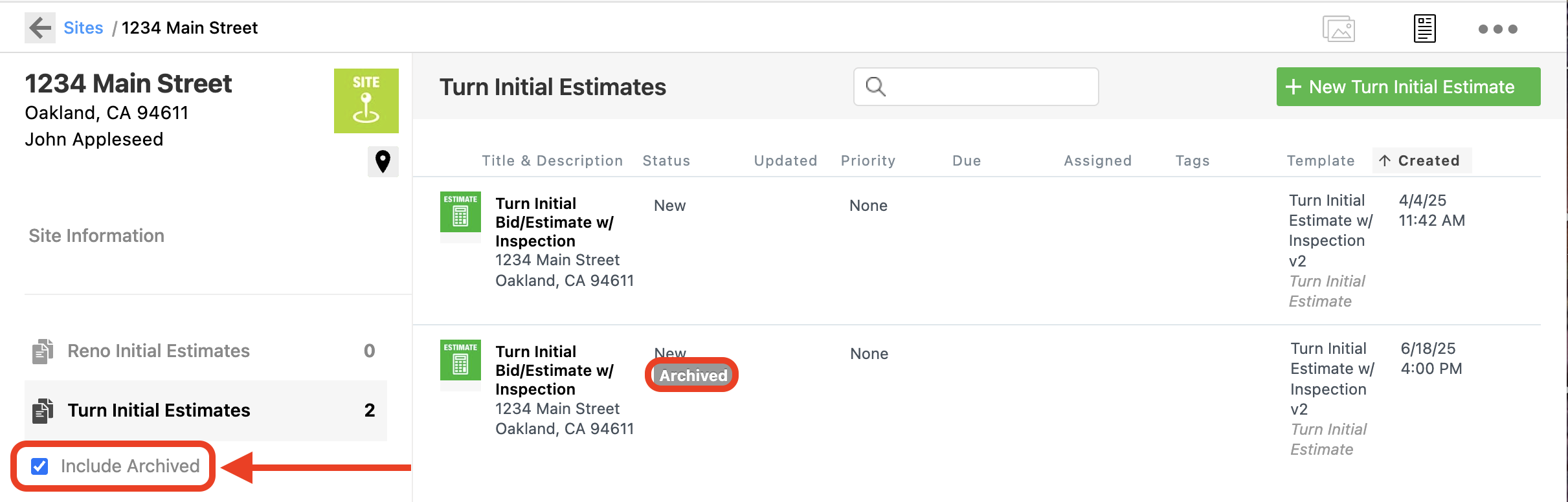
Task: Open Site Information section
Action: (96, 235)
